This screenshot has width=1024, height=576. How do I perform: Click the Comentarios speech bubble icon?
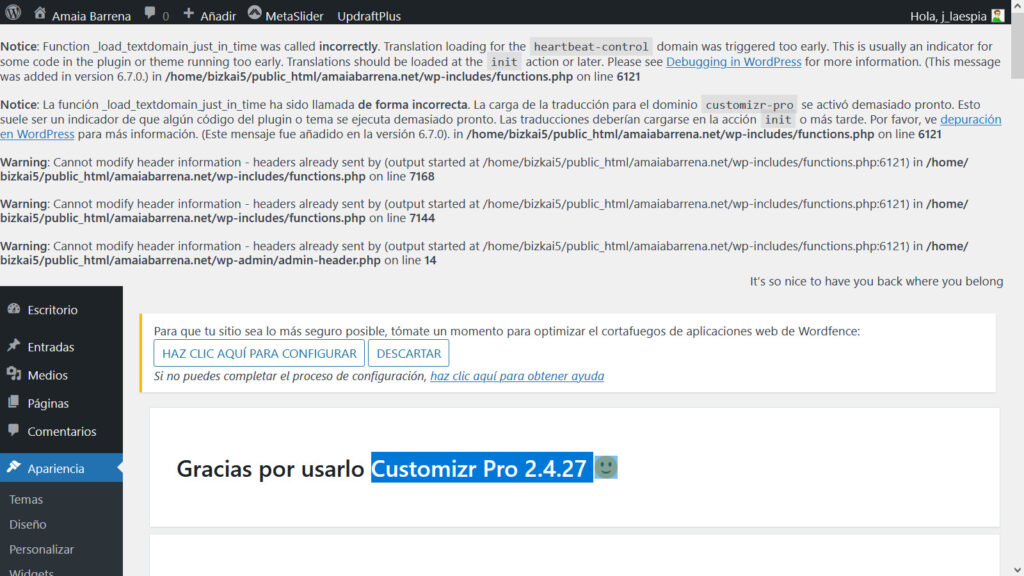(14, 430)
